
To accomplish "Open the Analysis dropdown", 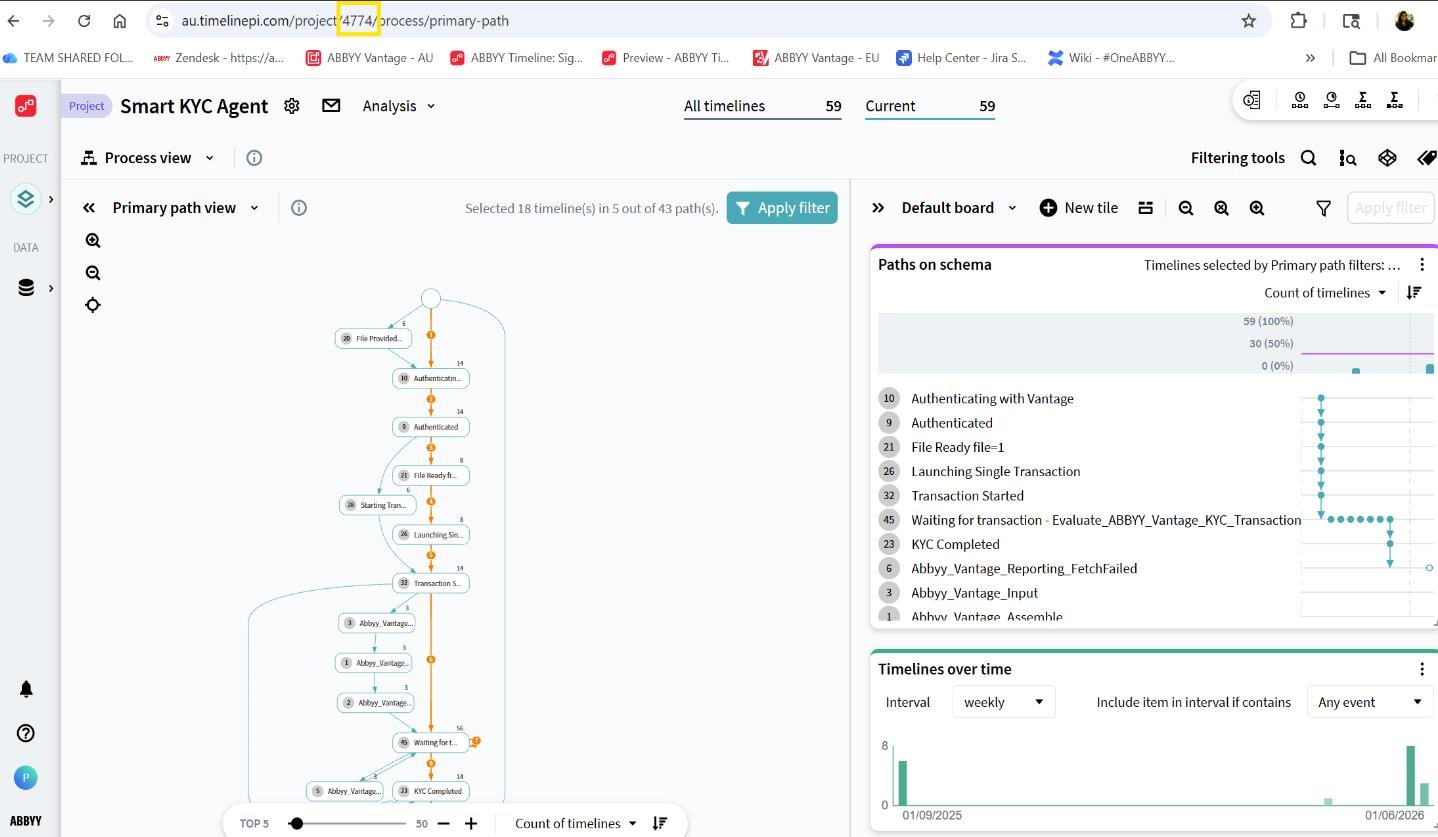I will tap(399, 106).
